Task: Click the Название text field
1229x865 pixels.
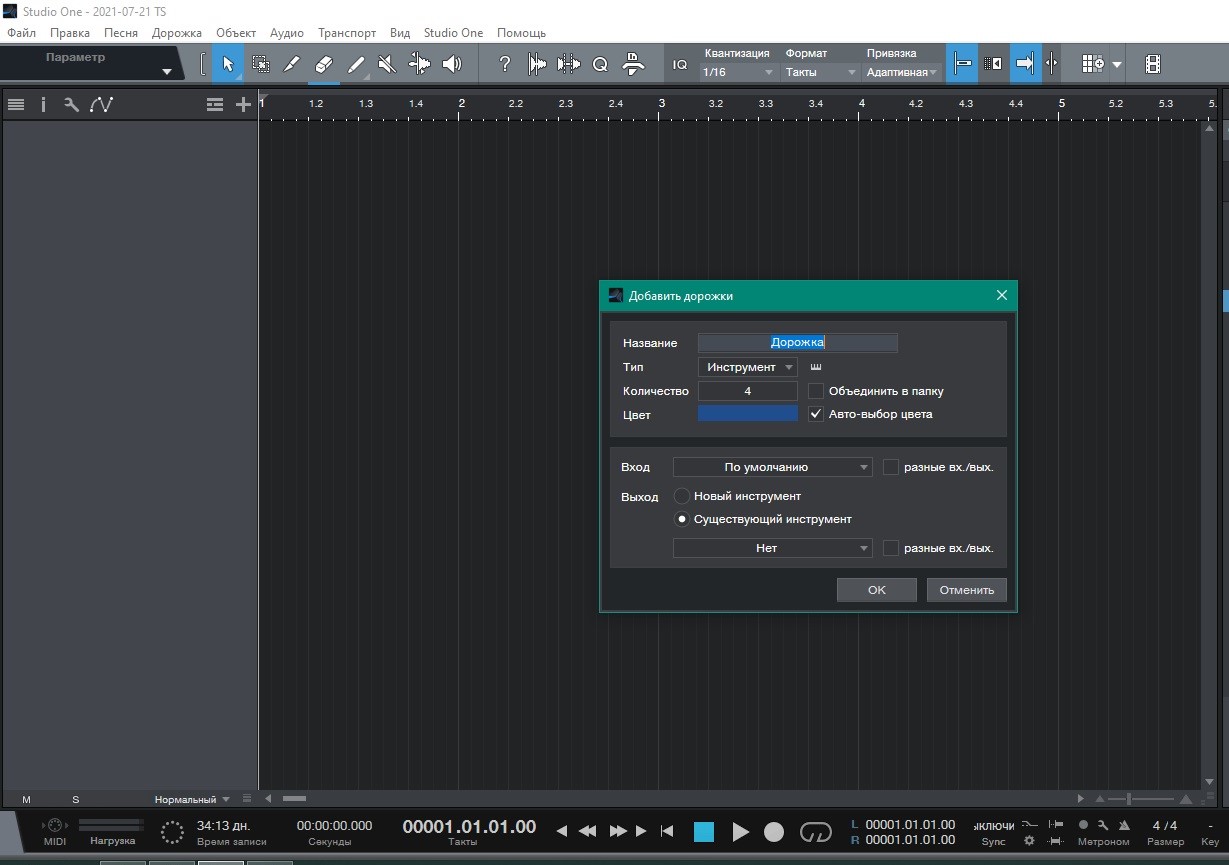Action: click(798, 343)
